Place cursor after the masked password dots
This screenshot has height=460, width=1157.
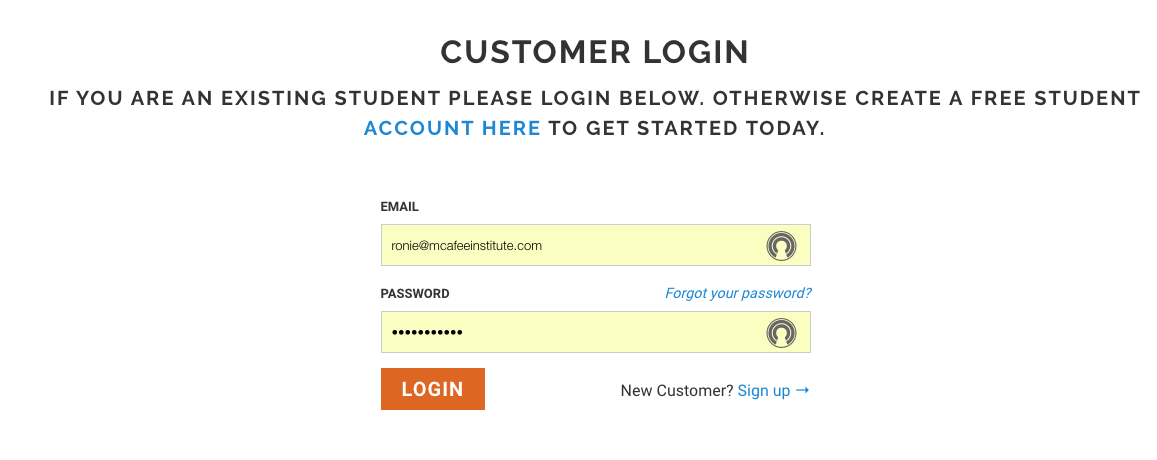464,333
